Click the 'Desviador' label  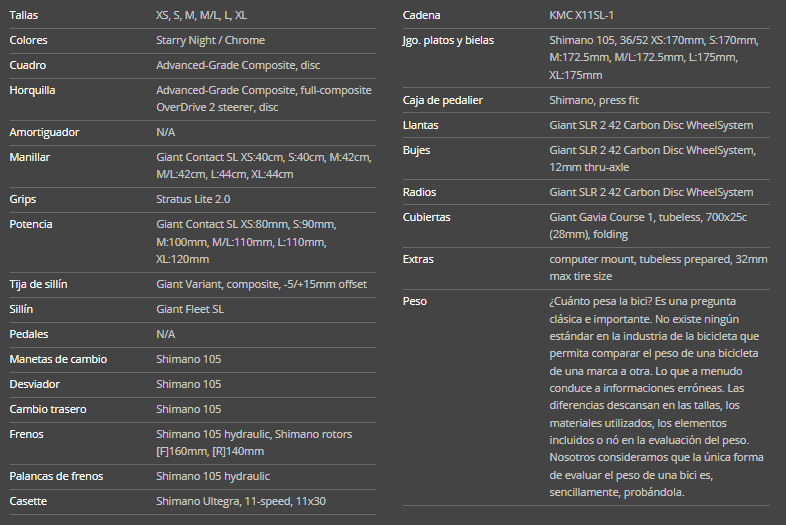(x=35, y=385)
